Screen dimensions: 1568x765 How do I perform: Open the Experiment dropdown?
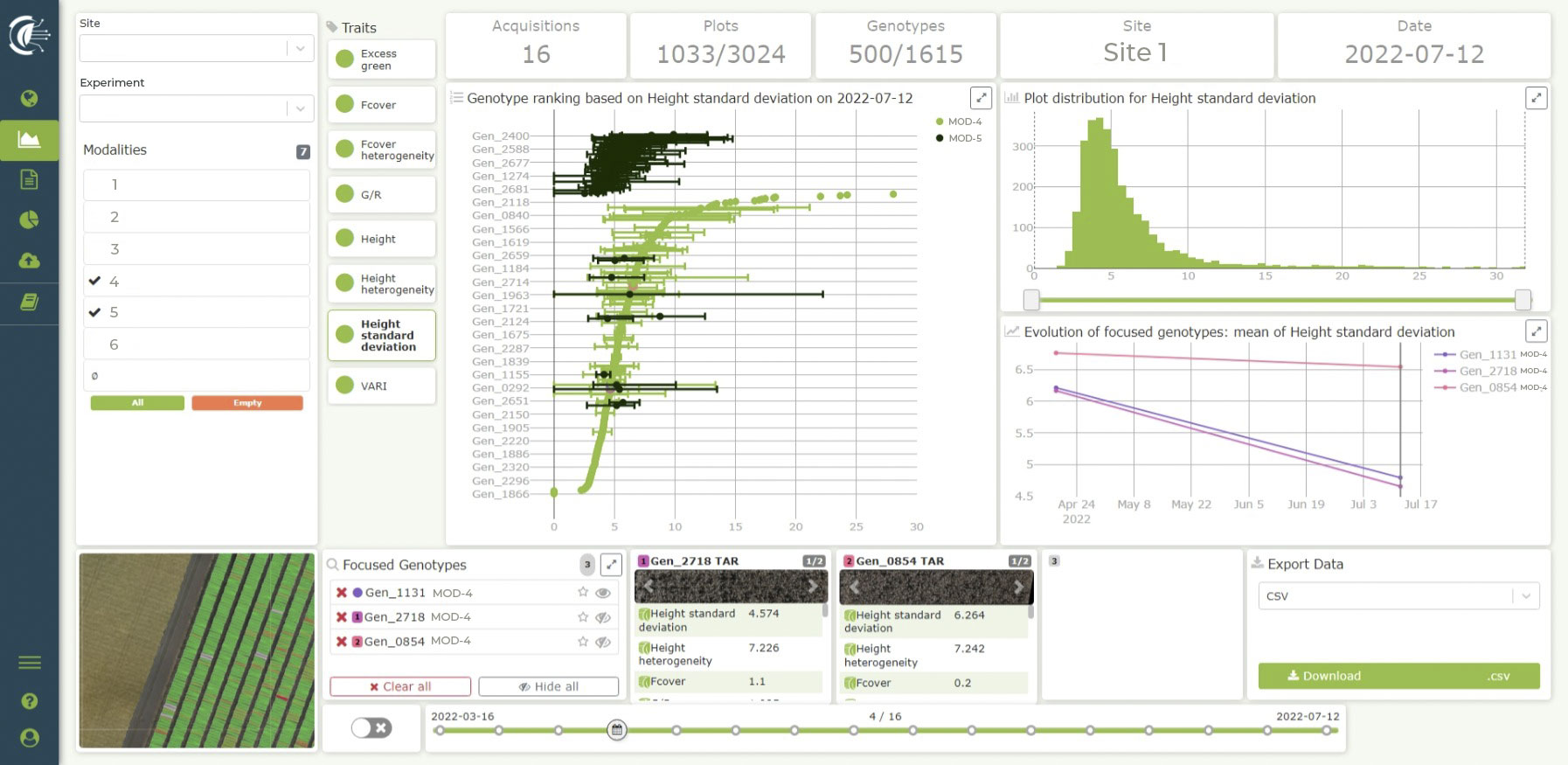click(x=197, y=108)
